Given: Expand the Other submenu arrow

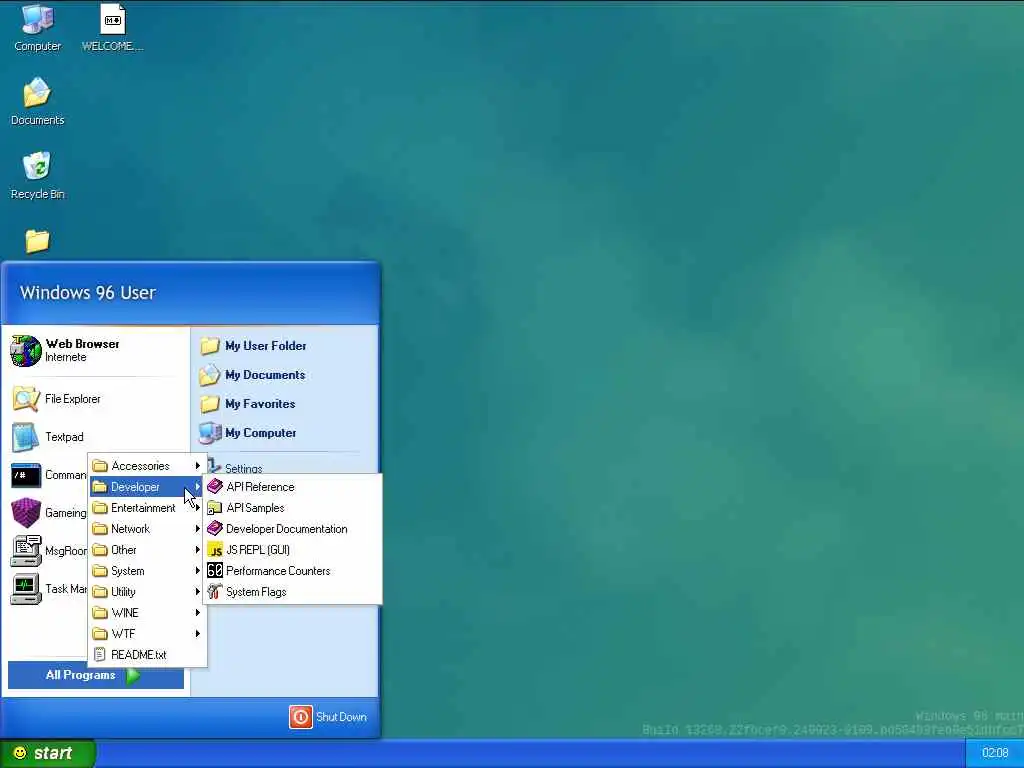Looking at the screenshot, I should pyautogui.click(x=197, y=550).
